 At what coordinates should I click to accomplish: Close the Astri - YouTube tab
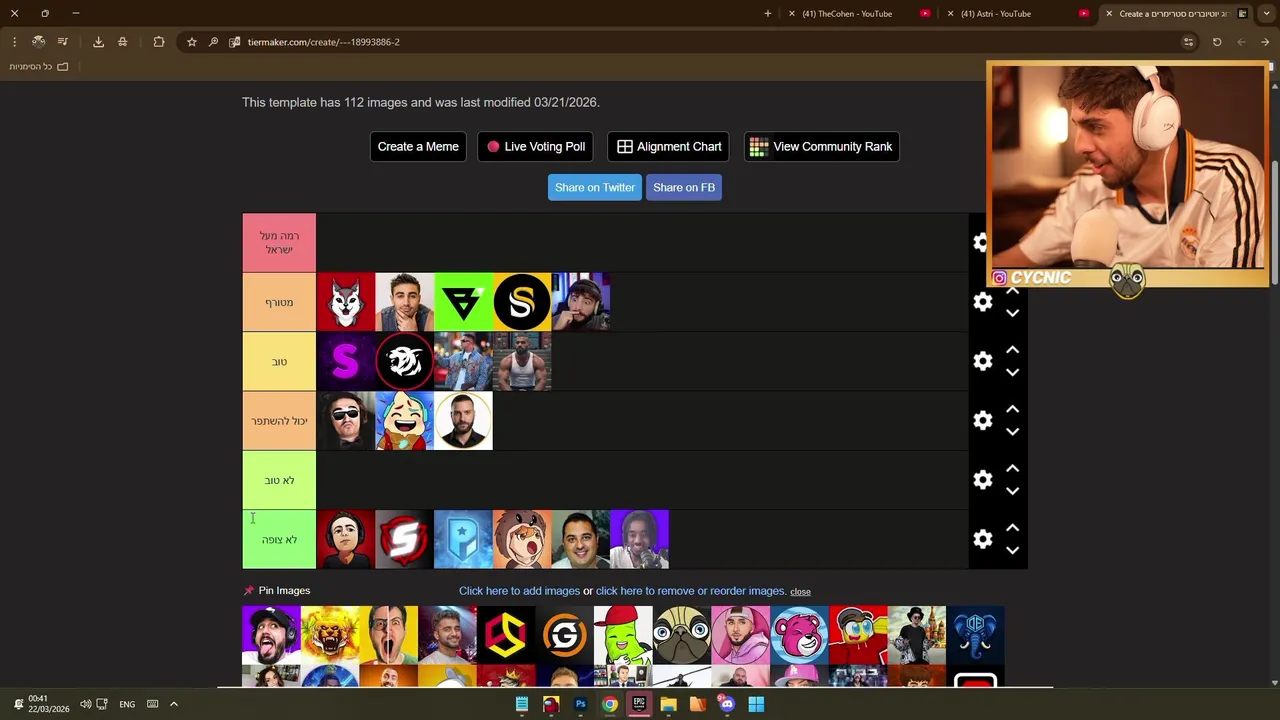point(951,14)
